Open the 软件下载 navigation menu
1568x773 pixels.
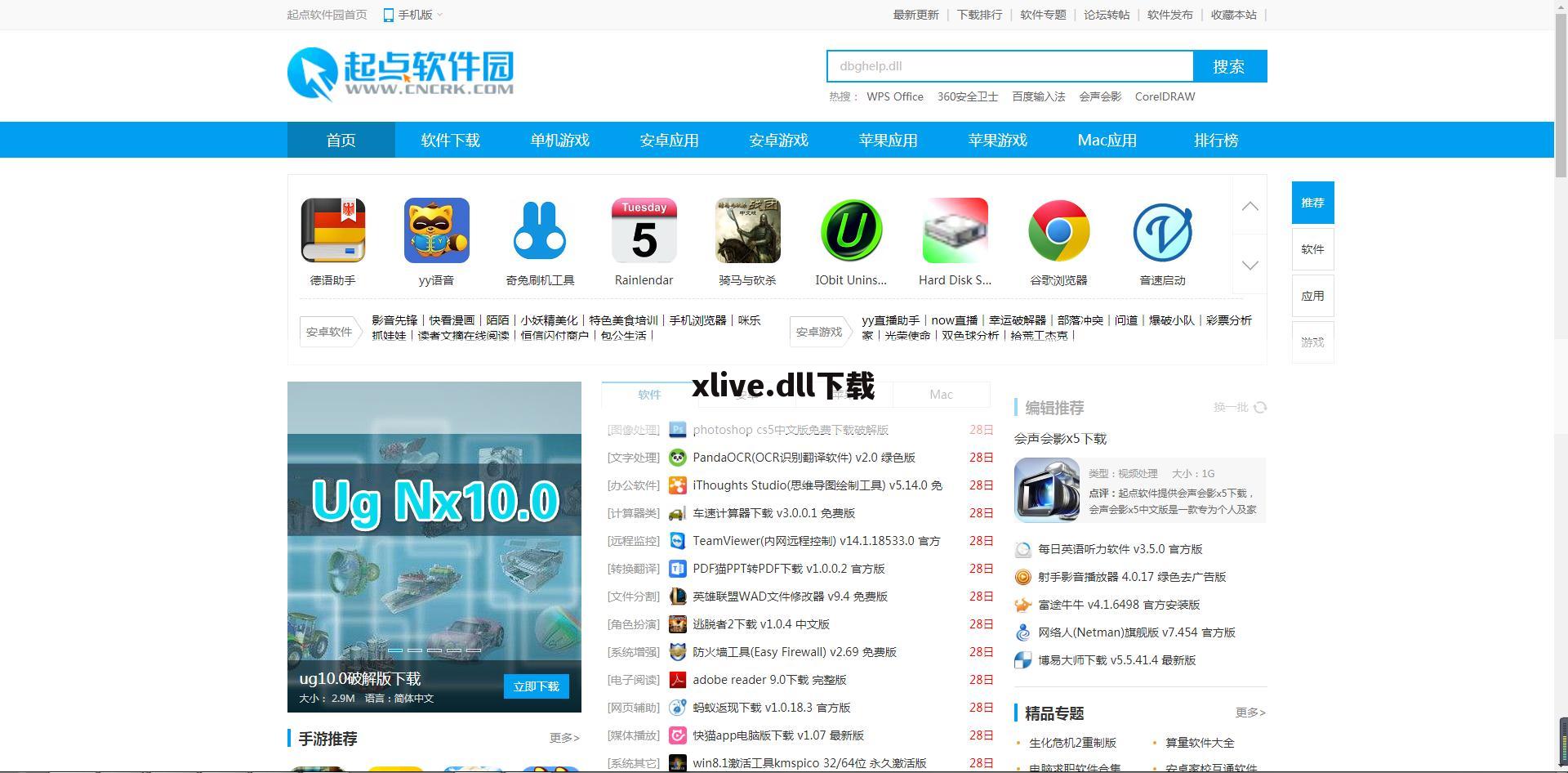tap(450, 140)
